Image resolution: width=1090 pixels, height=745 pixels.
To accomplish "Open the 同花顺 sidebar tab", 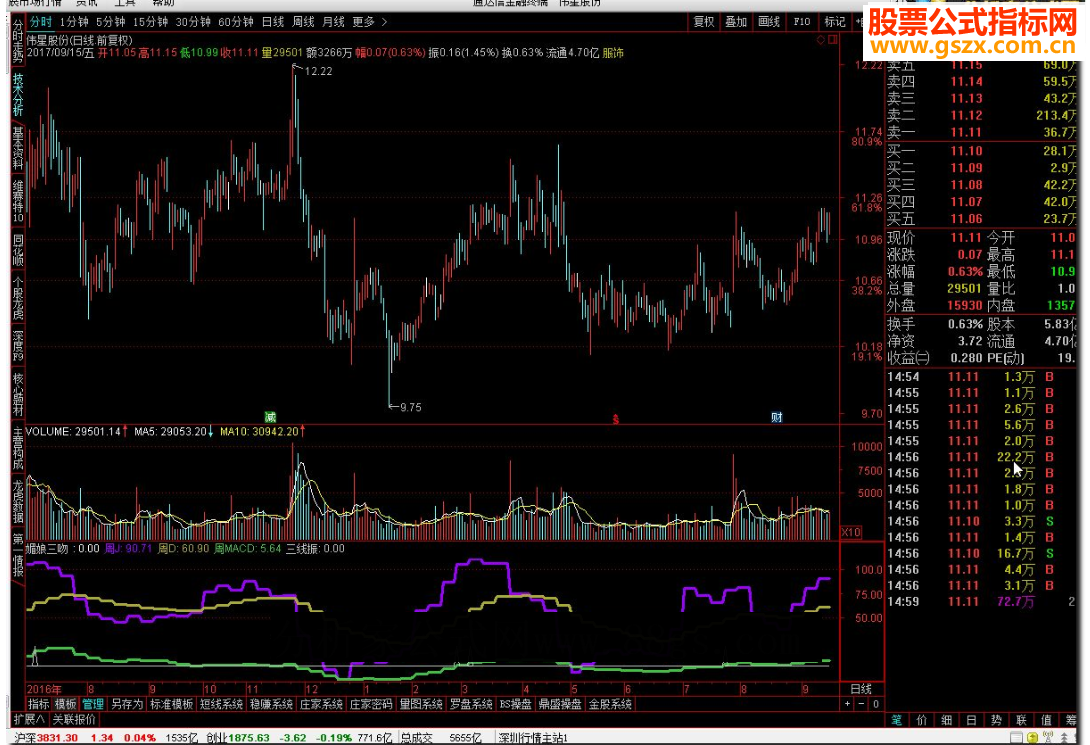I will click(x=17, y=250).
